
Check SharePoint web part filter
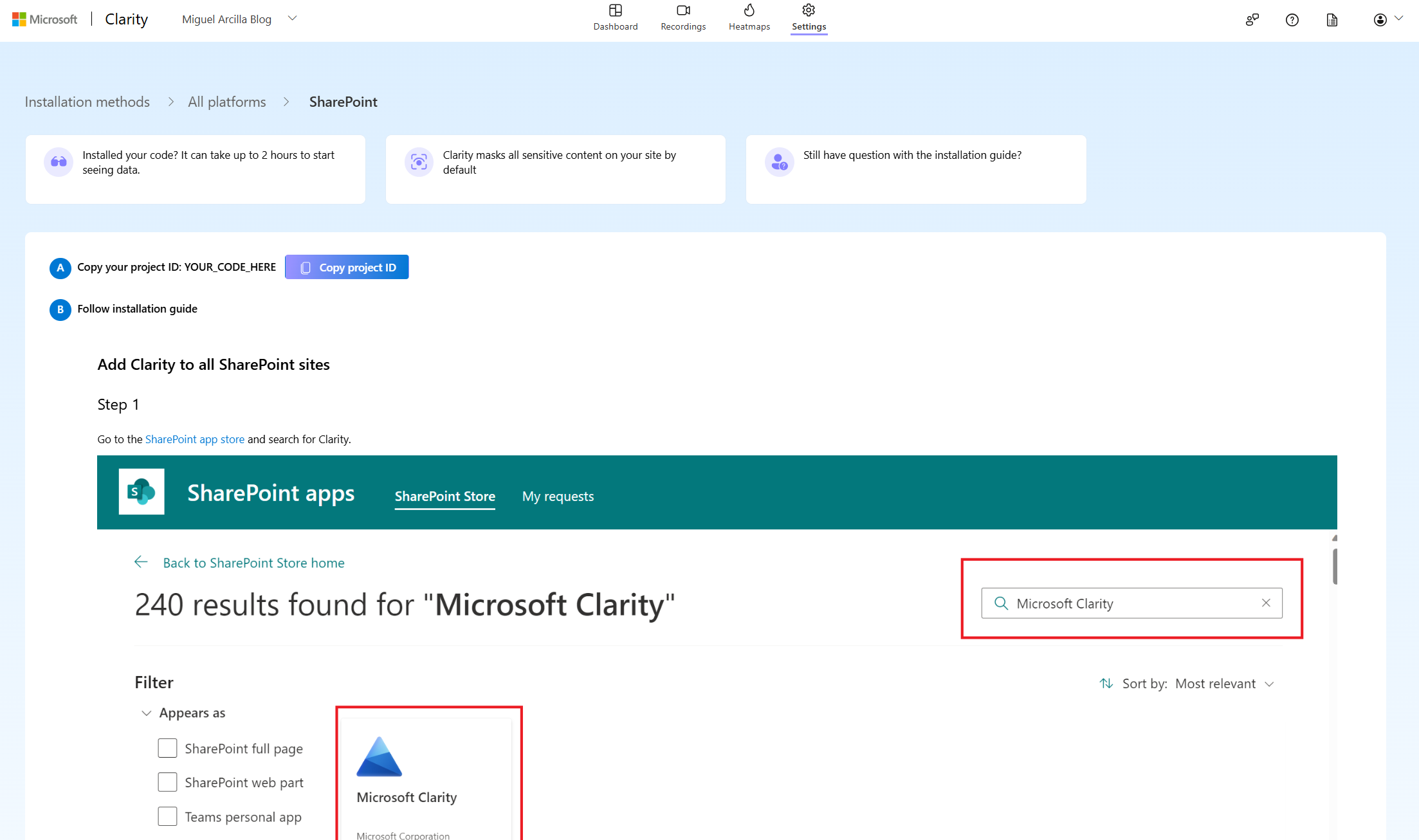tap(167, 782)
